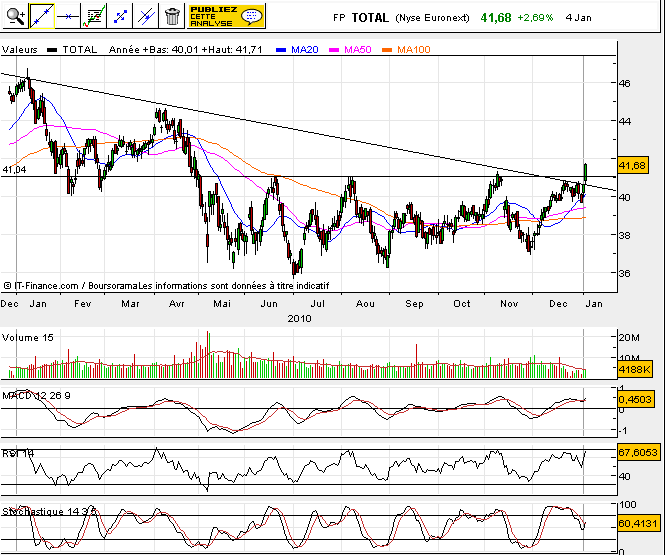The height and width of the screenshot is (555, 668).
Task: Click the Sep month axis label
Action: [x=414, y=304]
